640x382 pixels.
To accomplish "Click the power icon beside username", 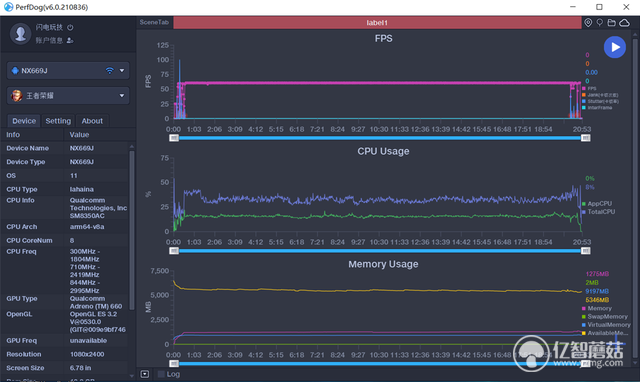I will point(70,27).
